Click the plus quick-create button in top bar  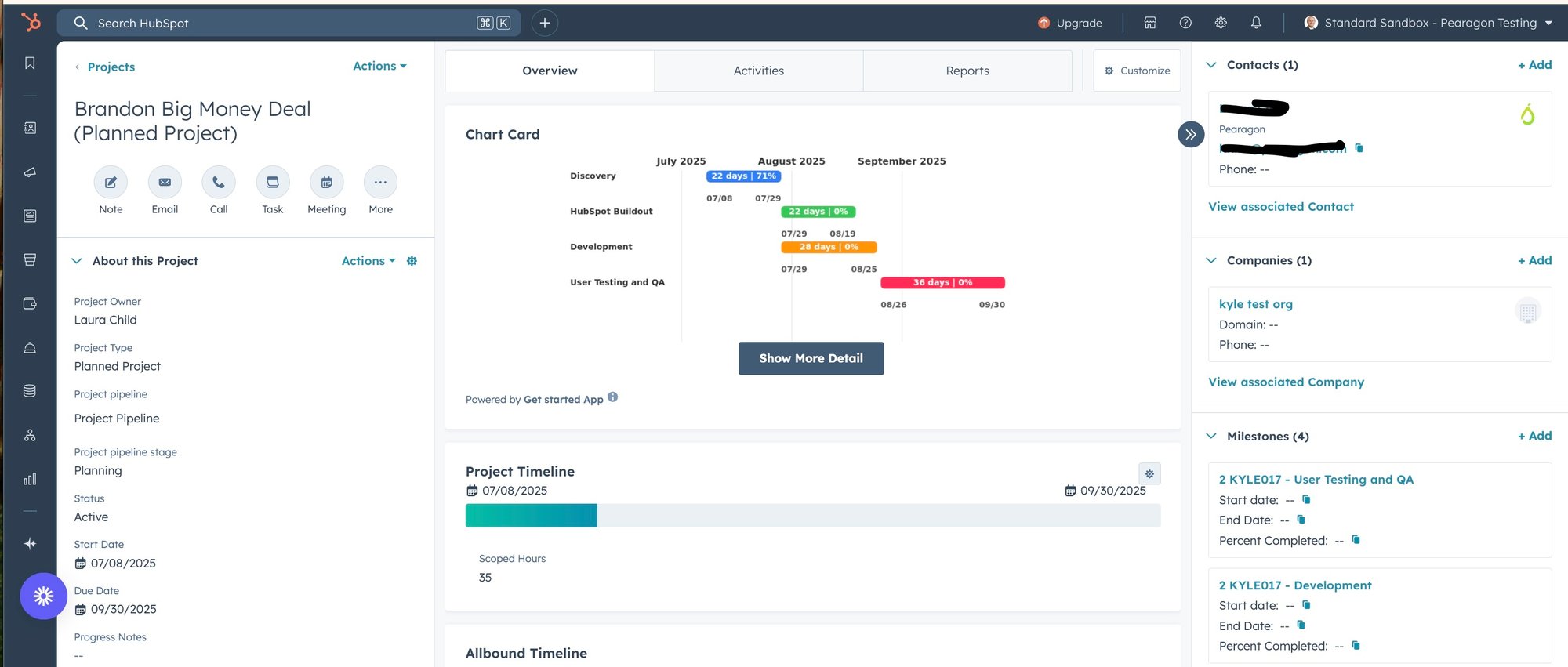tap(545, 23)
